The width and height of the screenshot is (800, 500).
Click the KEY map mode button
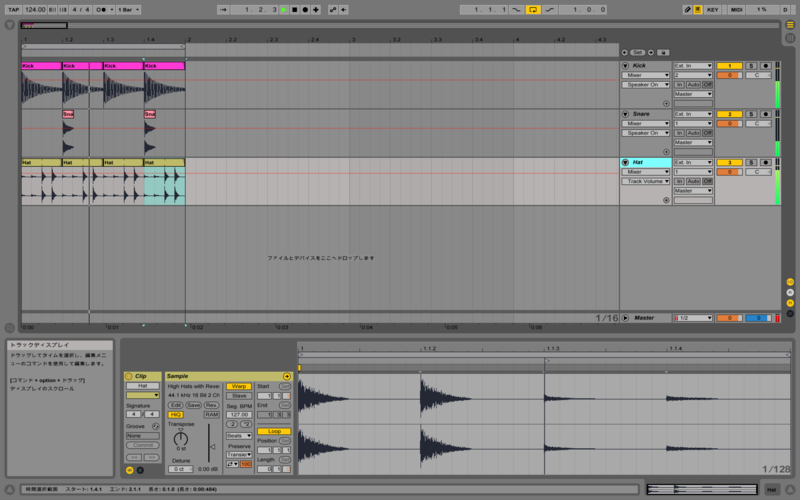pyautogui.click(x=712, y=10)
